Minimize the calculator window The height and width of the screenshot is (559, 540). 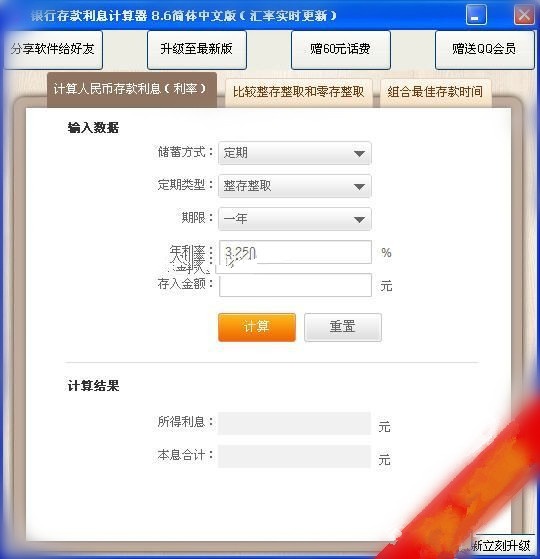476,15
